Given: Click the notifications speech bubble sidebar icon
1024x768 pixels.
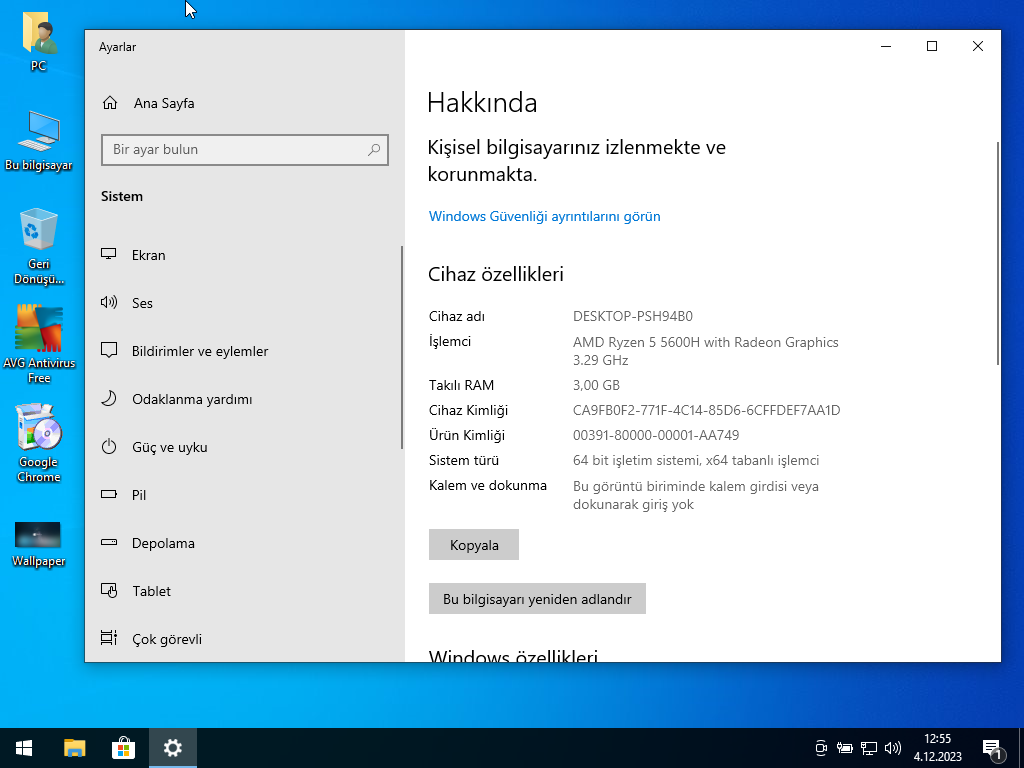Looking at the screenshot, I should click(x=108, y=350).
